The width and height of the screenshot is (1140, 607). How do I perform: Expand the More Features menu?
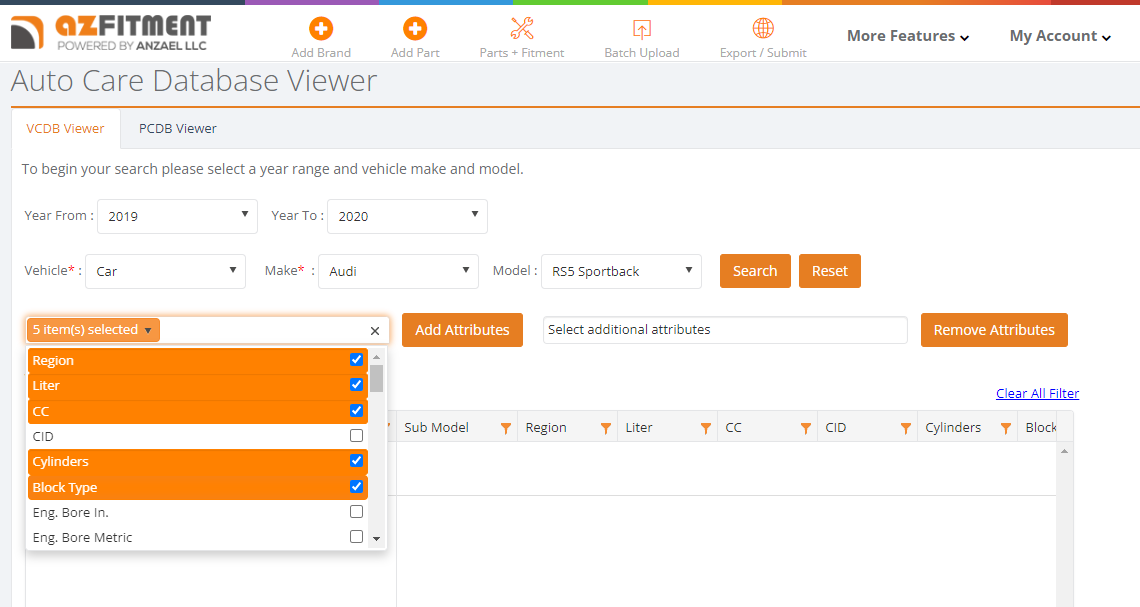point(907,36)
